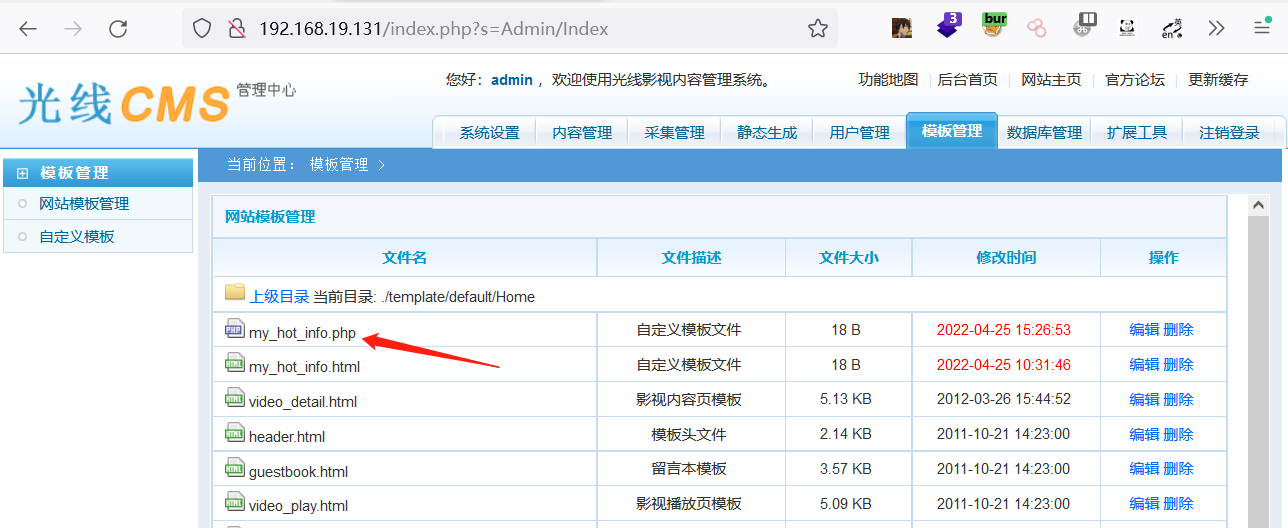Open the browser hamburger menu

point(1262,28)
